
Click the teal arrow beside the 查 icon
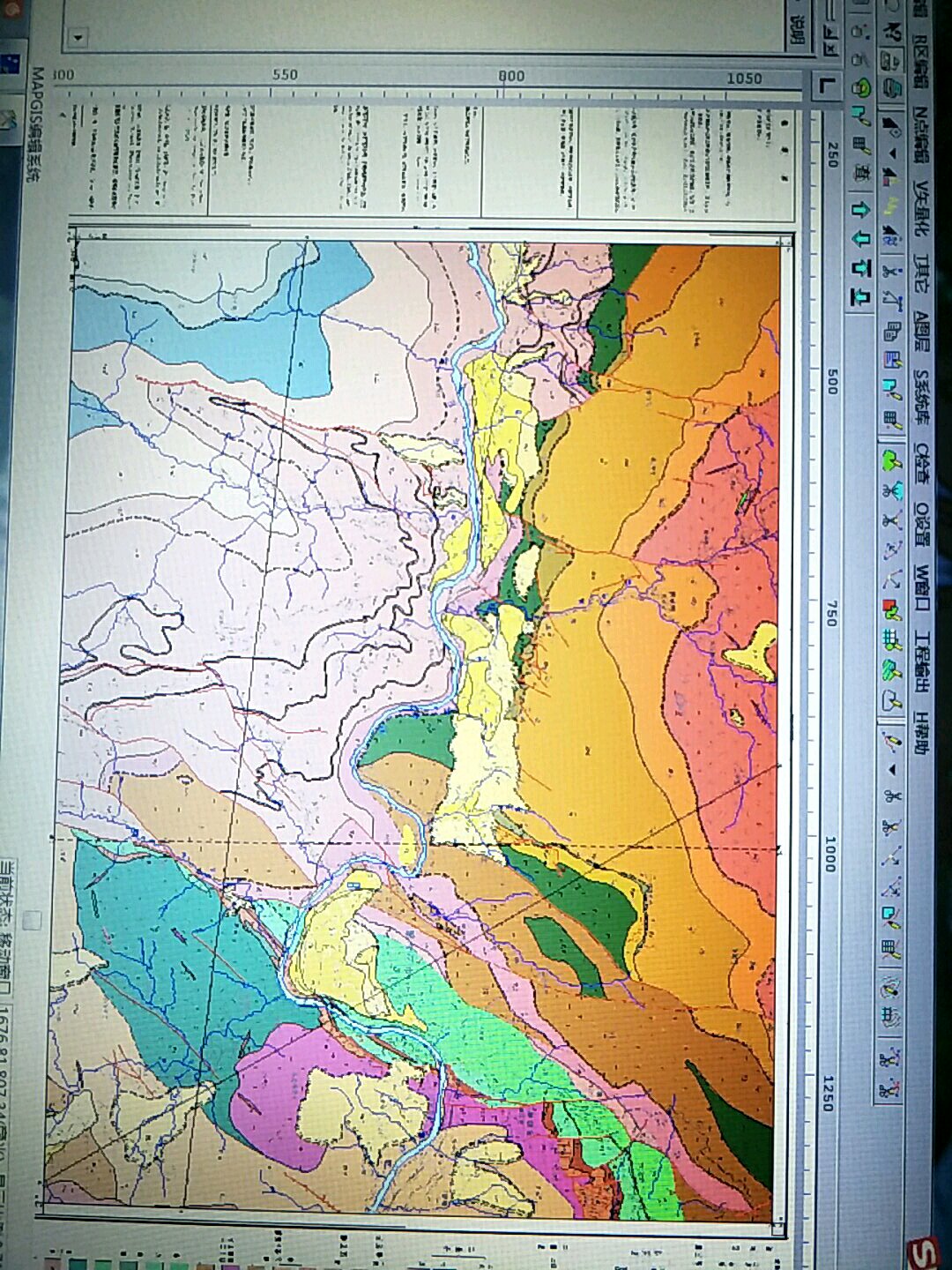pyautogui.click(x=860, y=209)
